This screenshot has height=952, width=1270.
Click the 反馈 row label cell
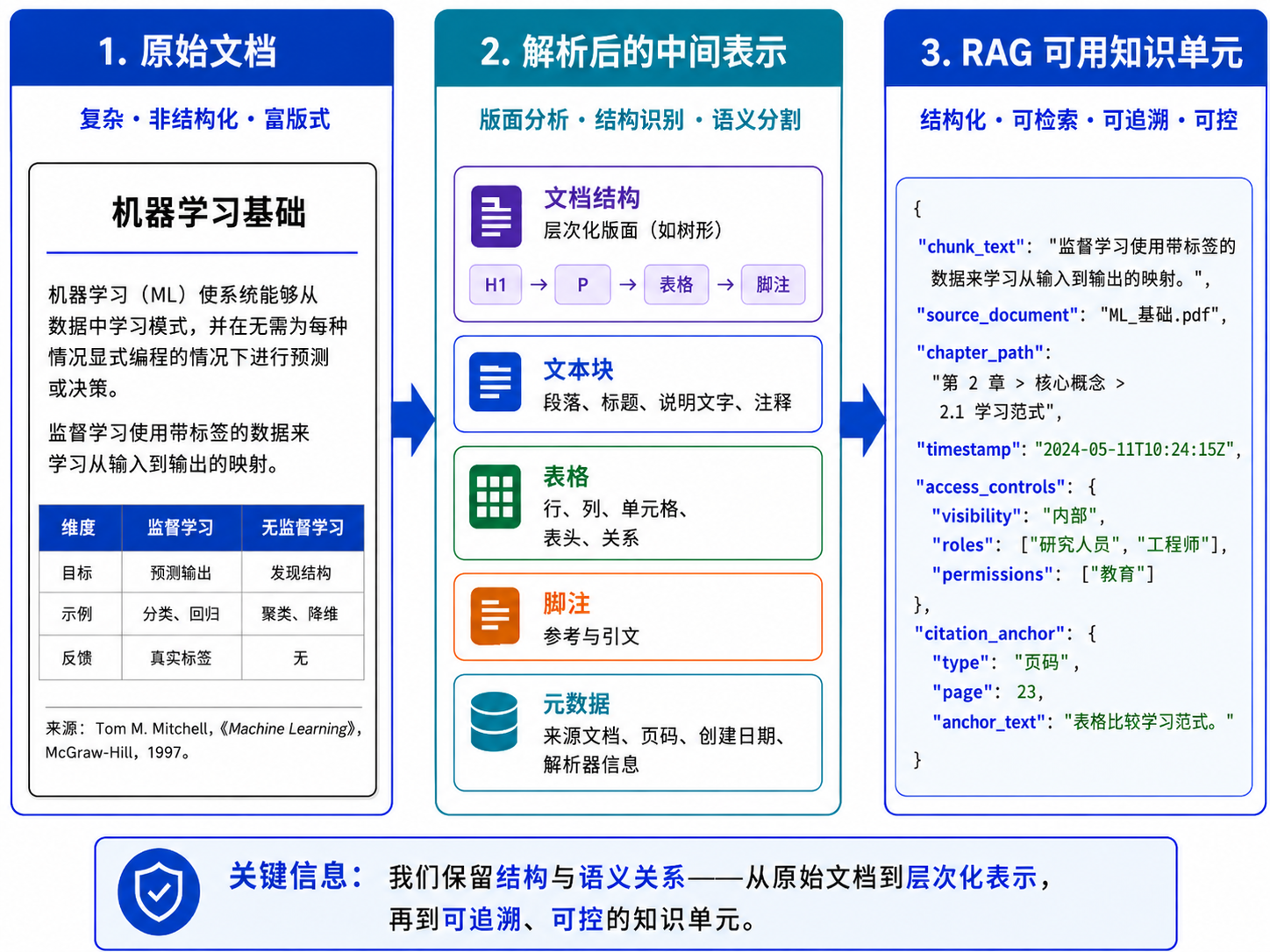click(x=80, y=657)
